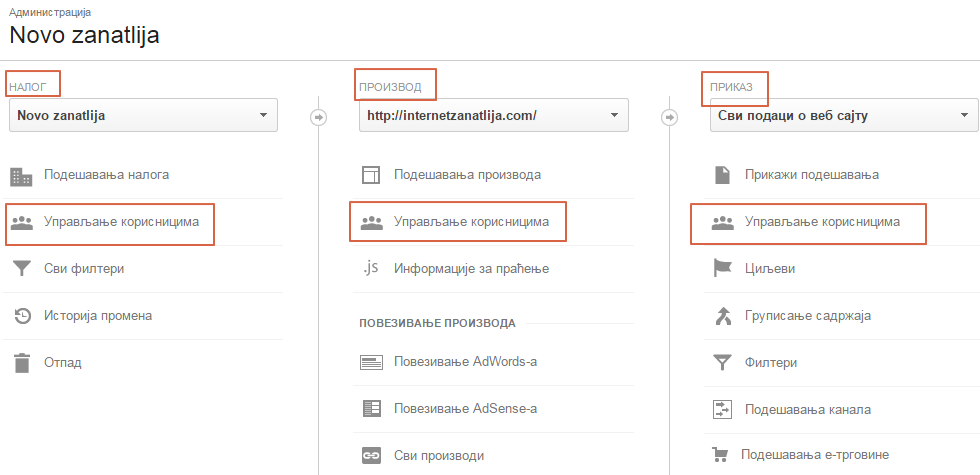Viewport: 980px width, 475px height.
Task: Click the chain link icon beside Сви производи
Action: click(x=371, y=456)
